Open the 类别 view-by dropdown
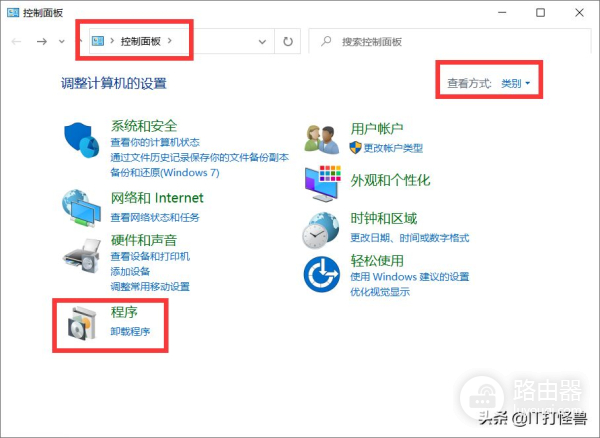 (x=515, y=83)
